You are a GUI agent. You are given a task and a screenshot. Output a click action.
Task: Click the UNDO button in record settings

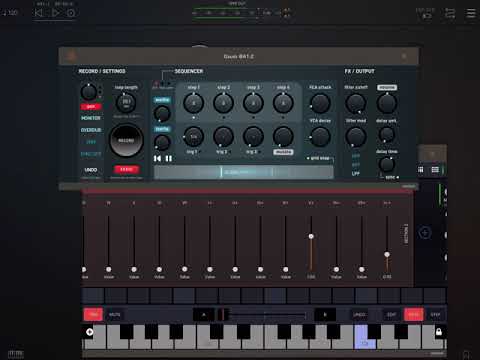(x=91, y=170)
